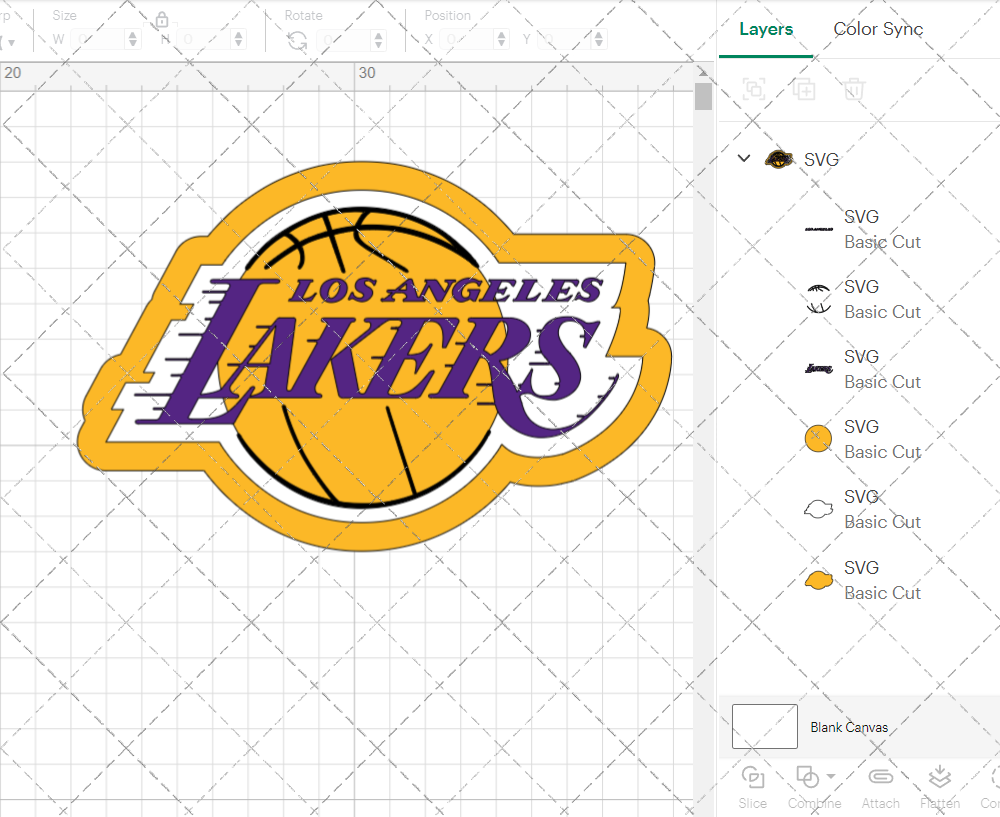Click the top-level SVG group name
The width and height of the screenshot is (1000, 817).
[821, 159]
